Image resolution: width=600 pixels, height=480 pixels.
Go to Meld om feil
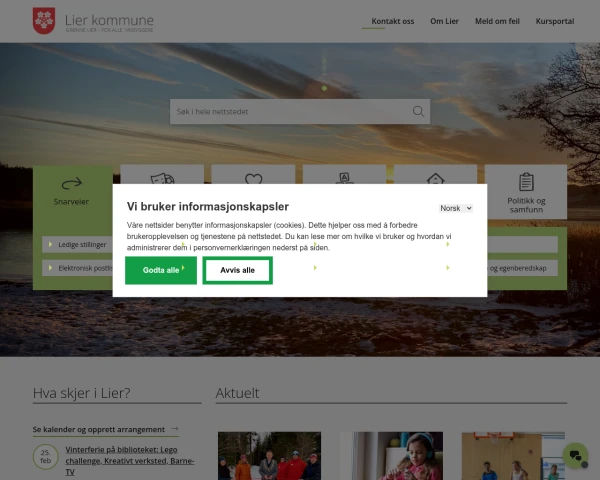click(497, 21)
